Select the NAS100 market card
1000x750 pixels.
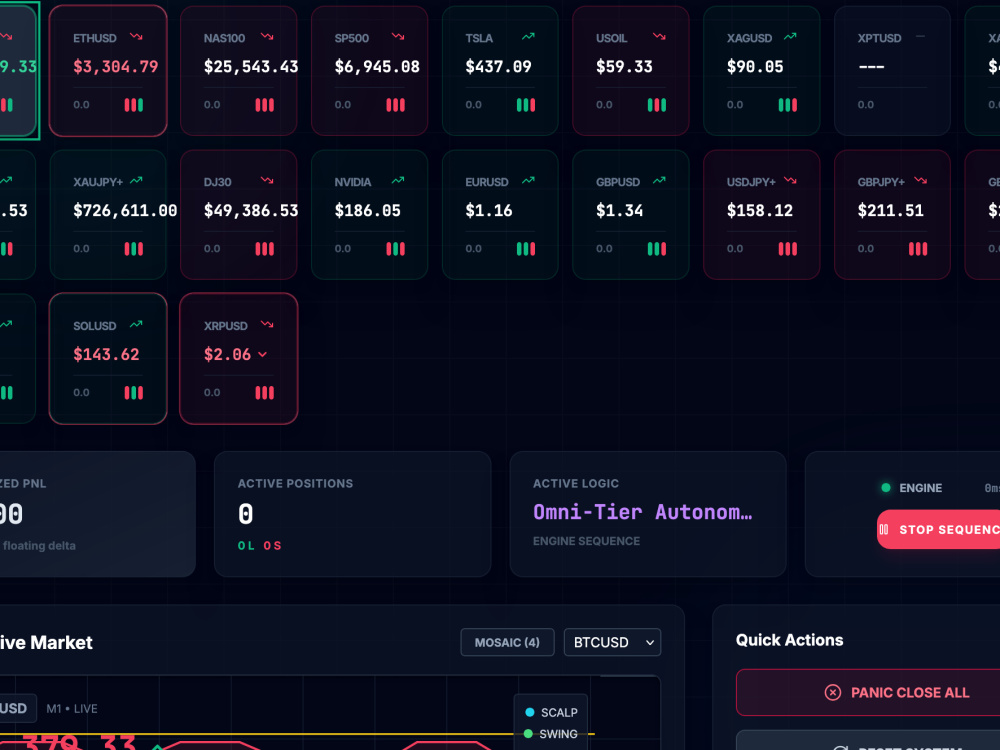pos(239,71)
